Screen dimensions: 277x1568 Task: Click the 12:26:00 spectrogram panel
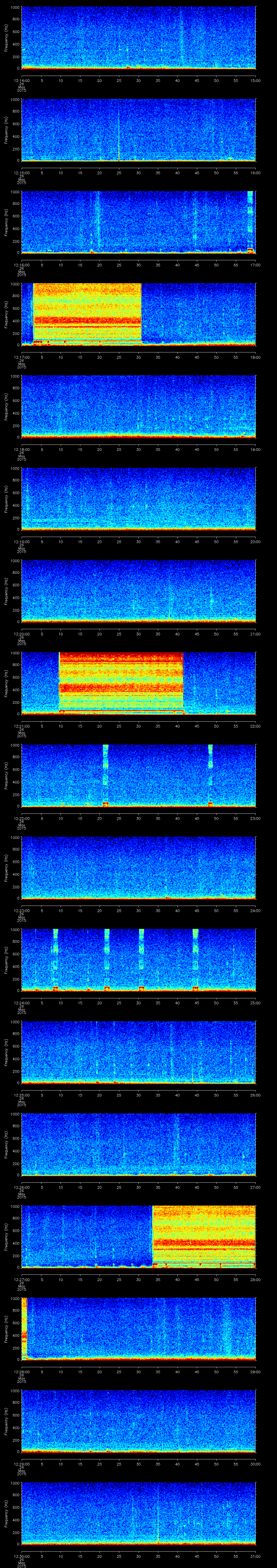(x=139, y=1144)
